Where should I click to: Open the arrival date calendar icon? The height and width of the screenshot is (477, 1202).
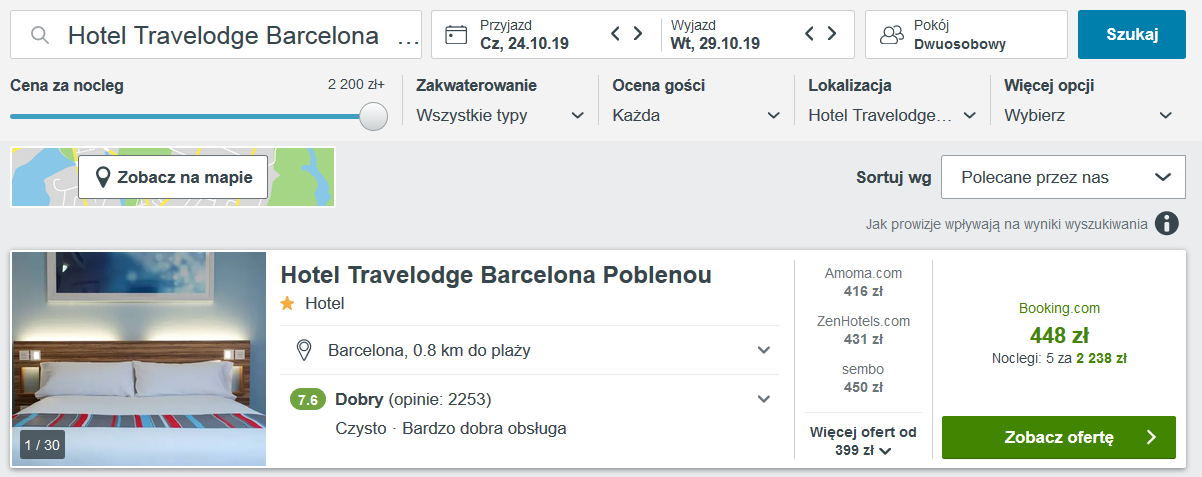(x=456, y=35)
